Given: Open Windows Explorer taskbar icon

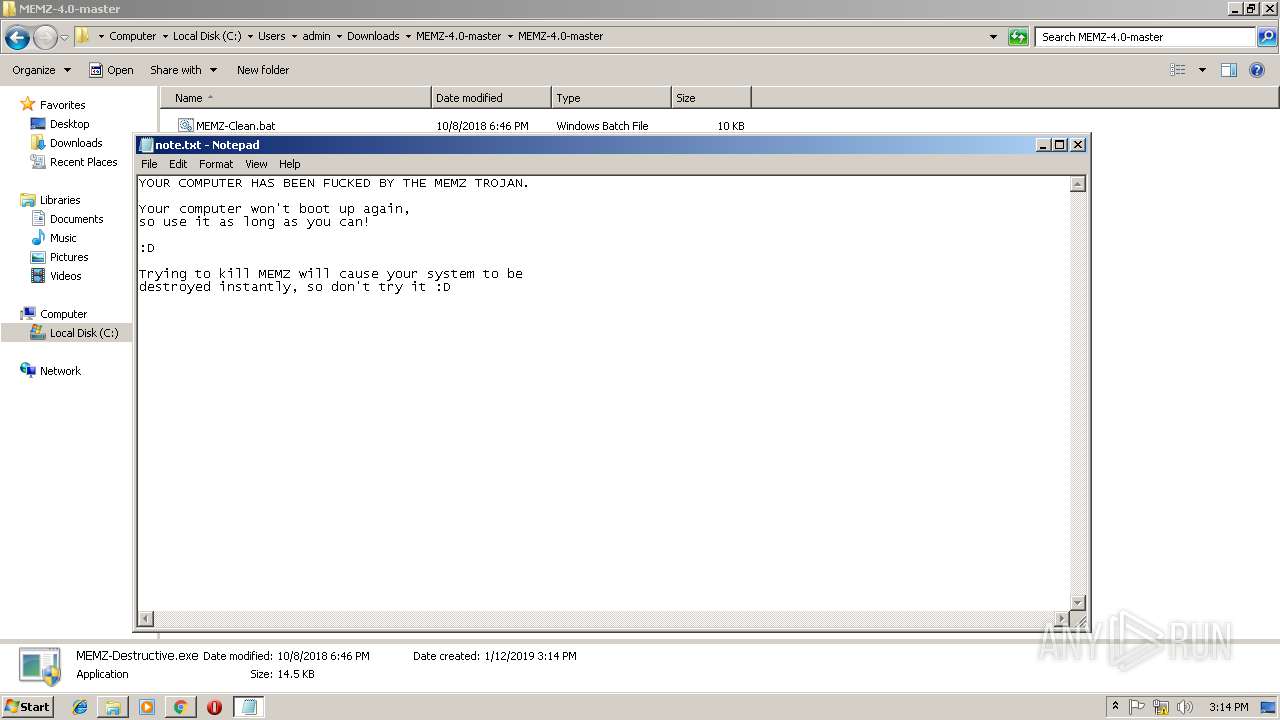Looking at the screenshot, I should coord(113,707).
